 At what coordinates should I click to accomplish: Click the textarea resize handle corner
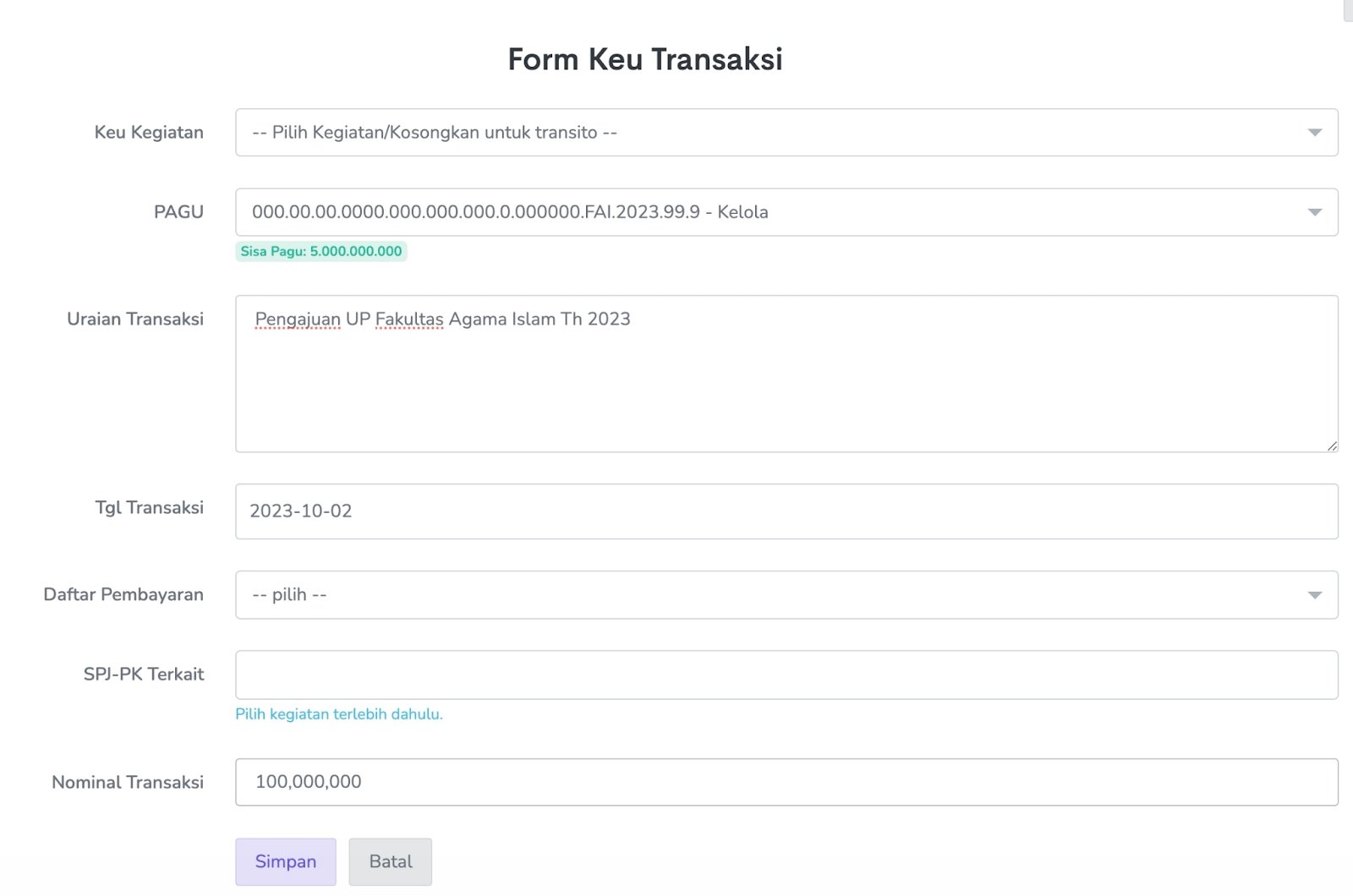tap(1332, 445)
